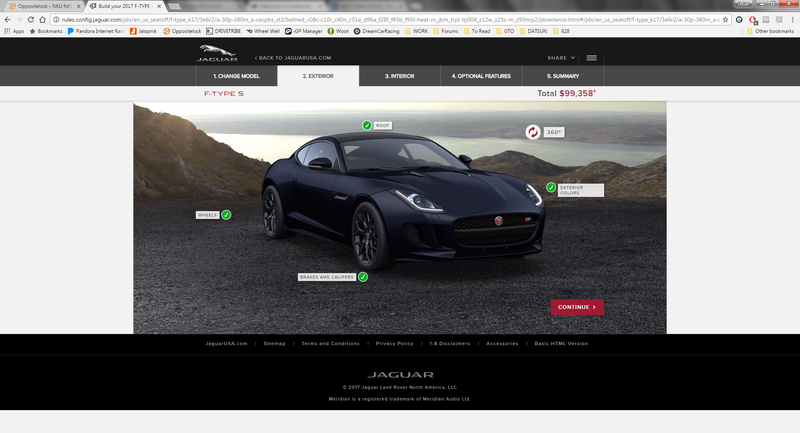Open the DreamCarRacing bookmark
The height and width of the screenshot is (433, 800).
tap(377, 31)
